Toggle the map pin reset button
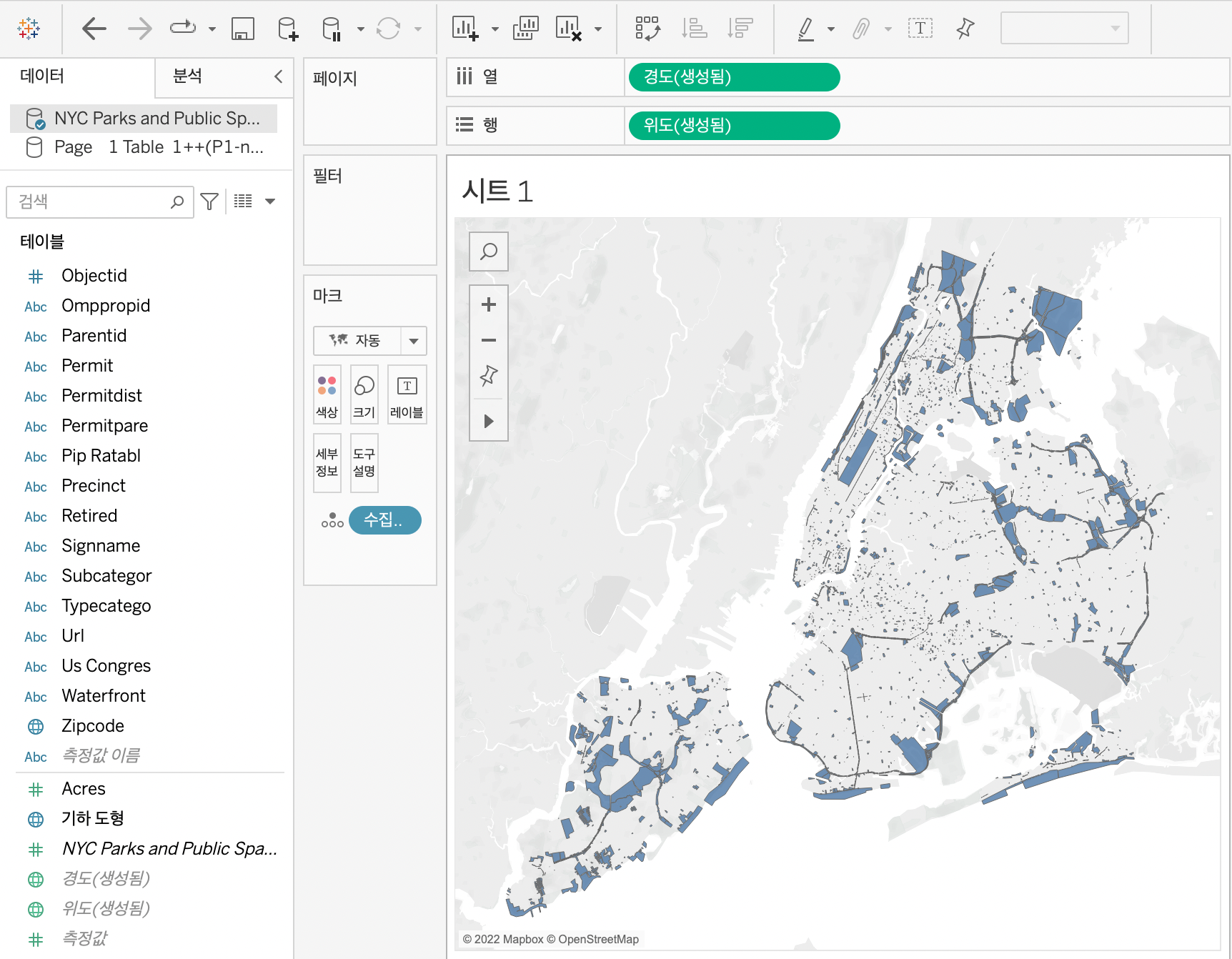 coord(489,375)
